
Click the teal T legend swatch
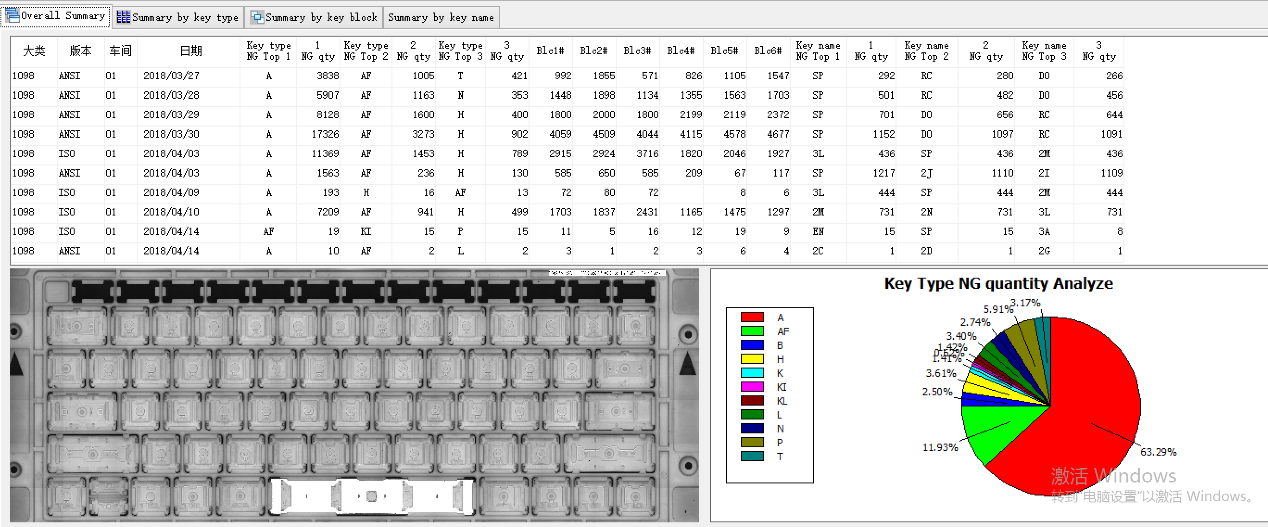pyautogui.click(x=751, y=456)
